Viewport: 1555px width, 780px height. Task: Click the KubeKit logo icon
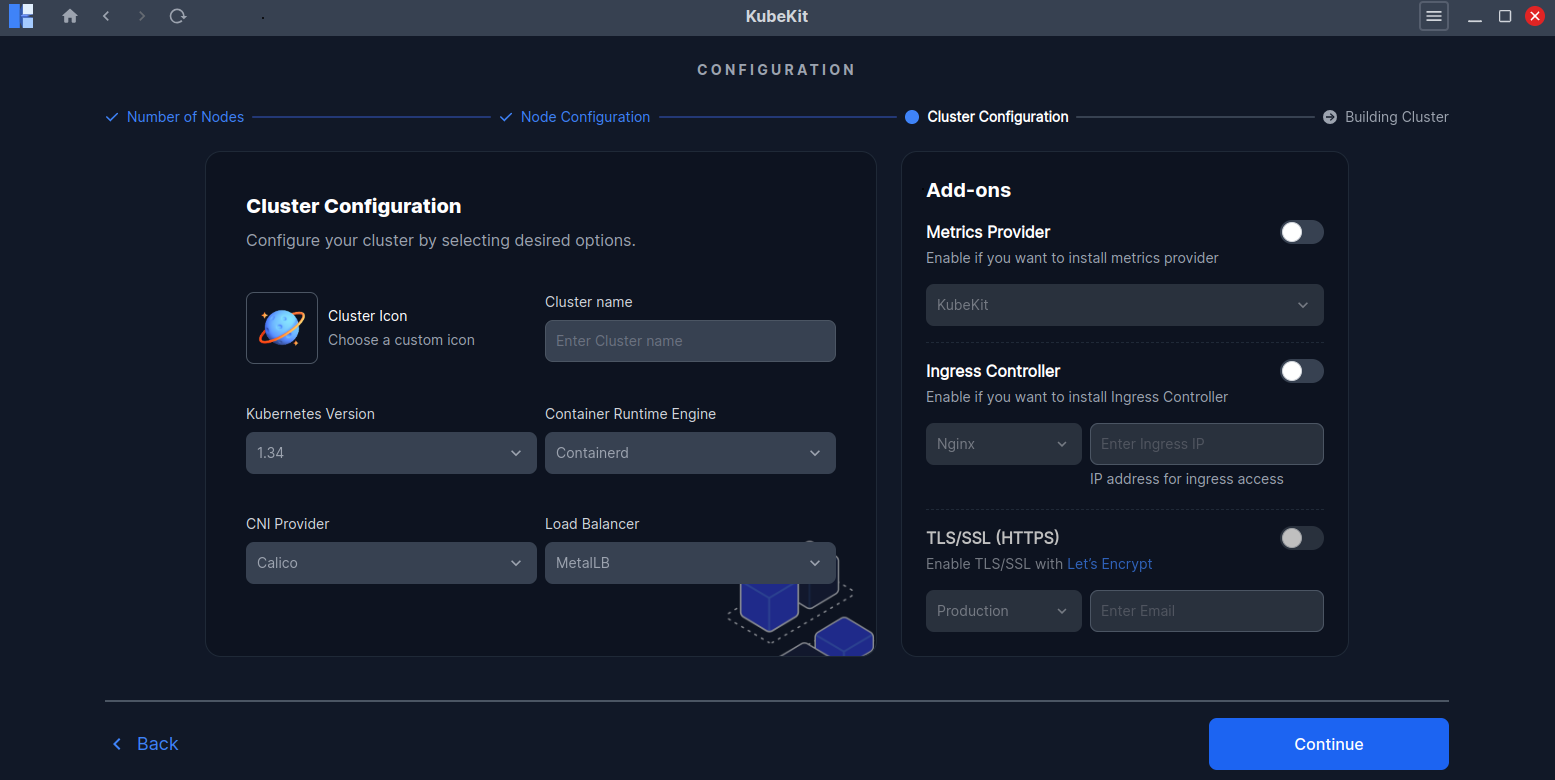pyautogui.click(x=21, y=16)
